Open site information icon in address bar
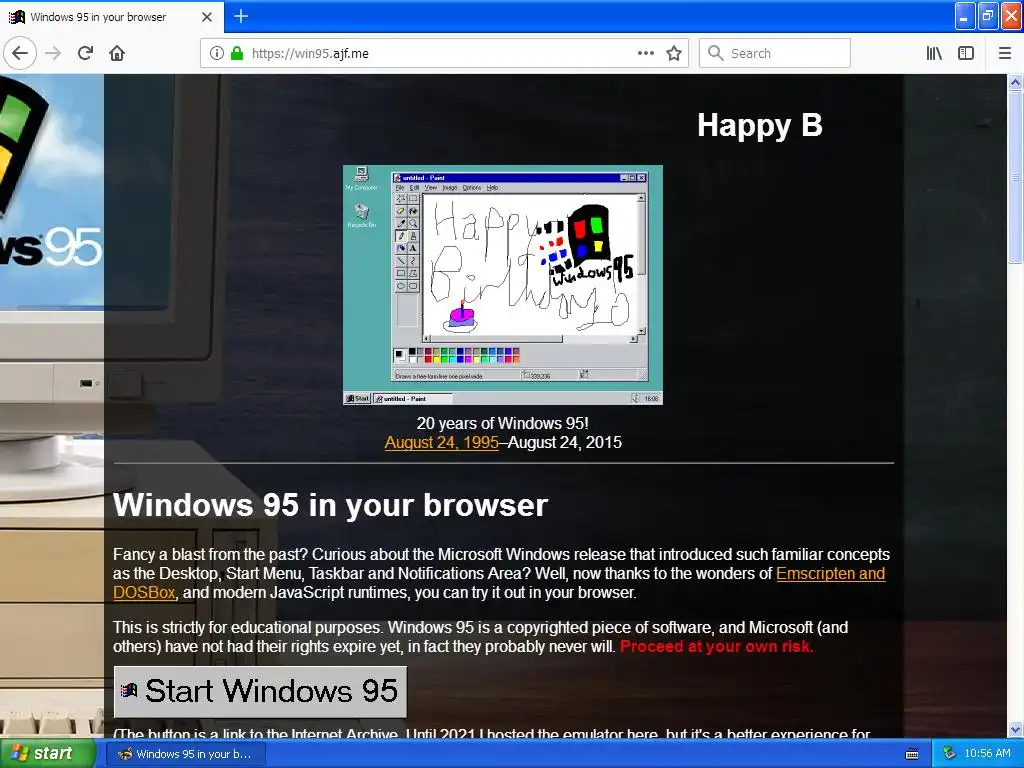Image resolution: width=1024 pixels, height=768 pixels. pyautogui.click(x=217, y=53)
